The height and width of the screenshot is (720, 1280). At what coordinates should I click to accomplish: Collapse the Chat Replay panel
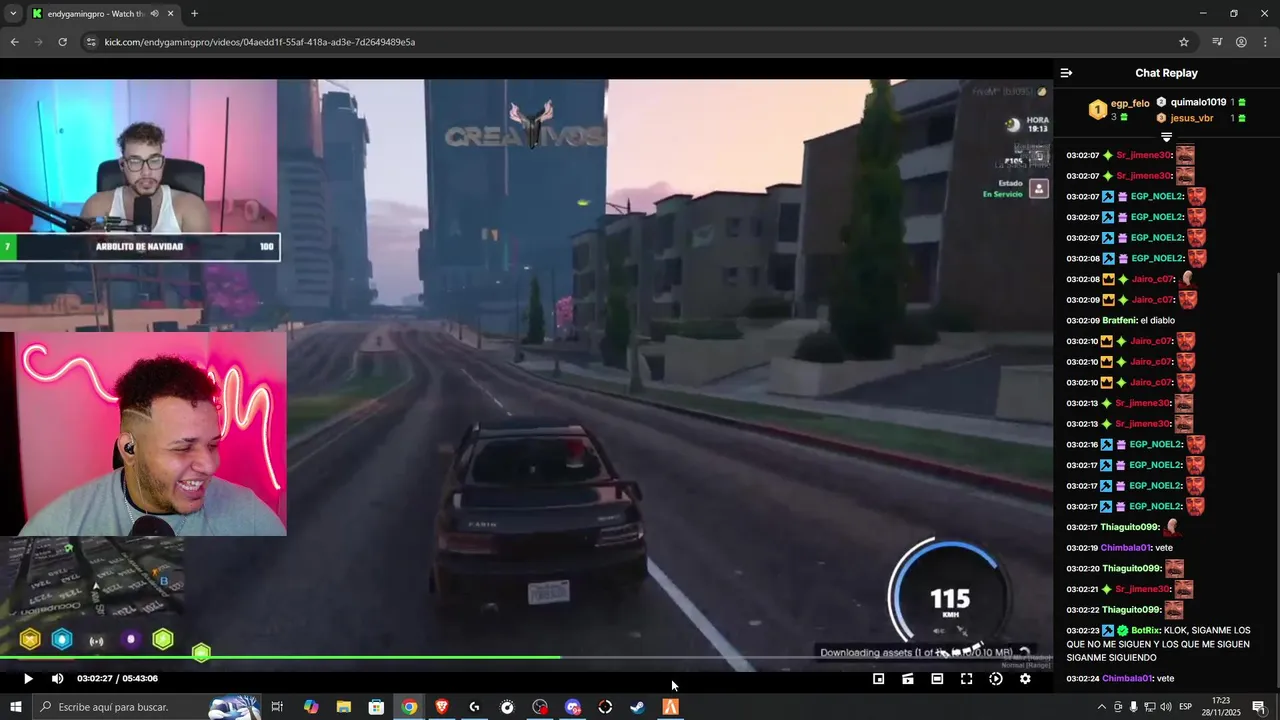(x=1066, y=73)
